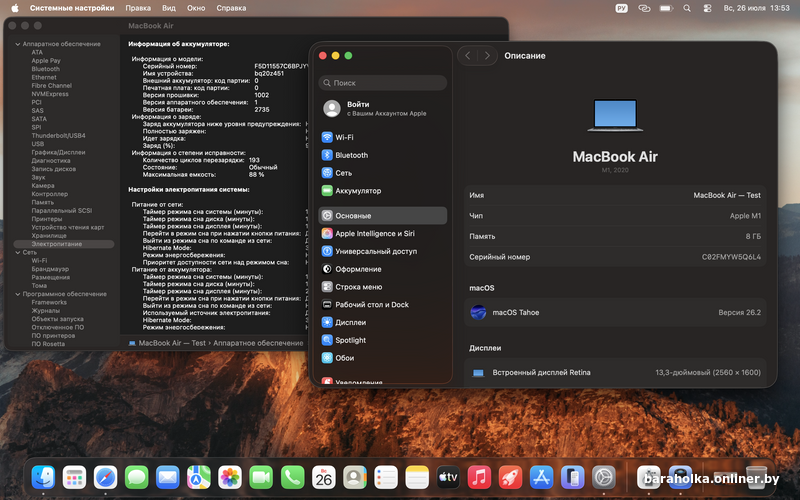Collapse Программное обеспечение tree group

(18, 294)
